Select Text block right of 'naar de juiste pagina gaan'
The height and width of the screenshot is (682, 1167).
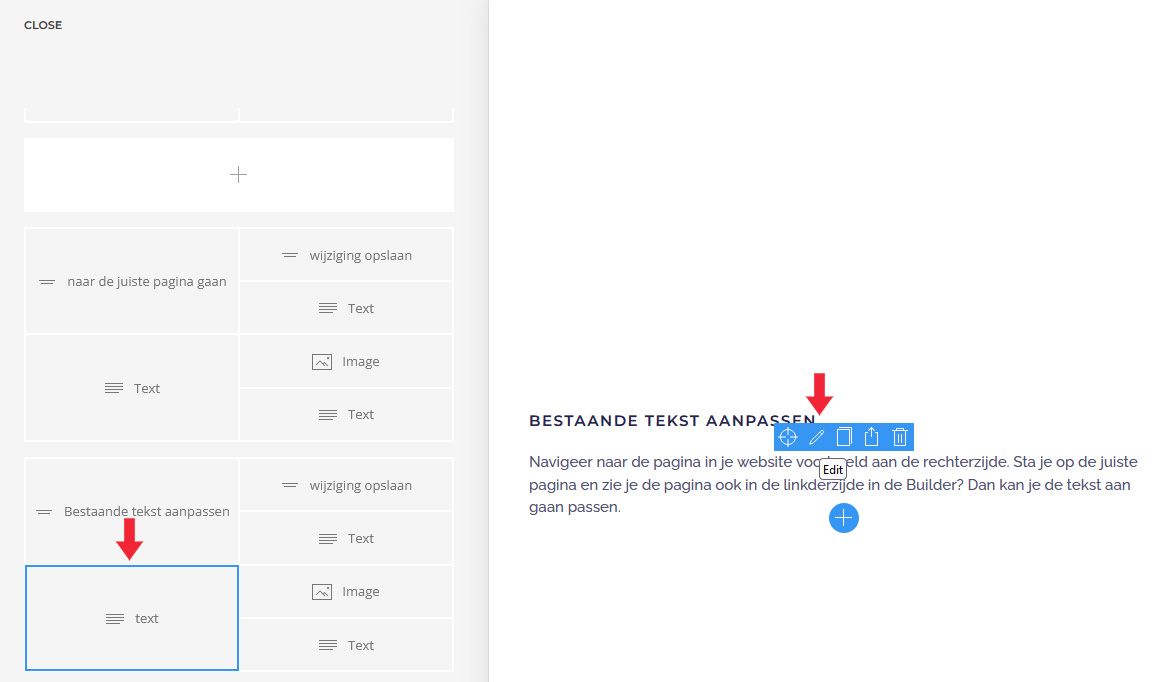pyautogui.click(x=346, y=308)
